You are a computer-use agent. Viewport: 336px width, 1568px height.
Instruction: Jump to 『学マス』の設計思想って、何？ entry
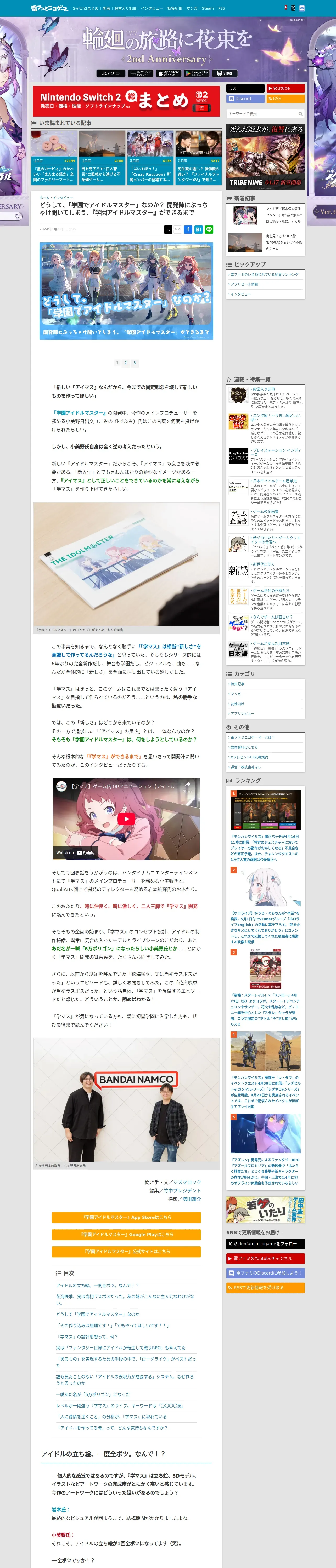pyautogui.click(x=87, y=1337)
